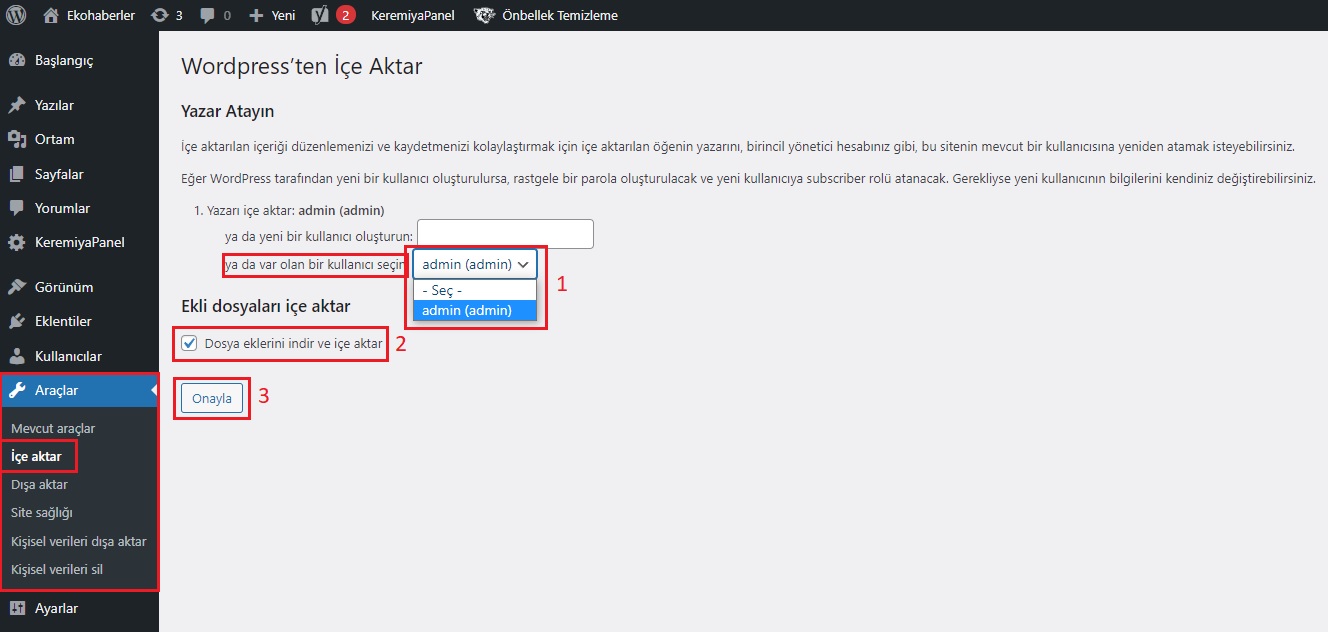Click Önbellek Temizleme in the admin bar
Viewport: 1328px width, 632px height.
click(x=560, y=15)
